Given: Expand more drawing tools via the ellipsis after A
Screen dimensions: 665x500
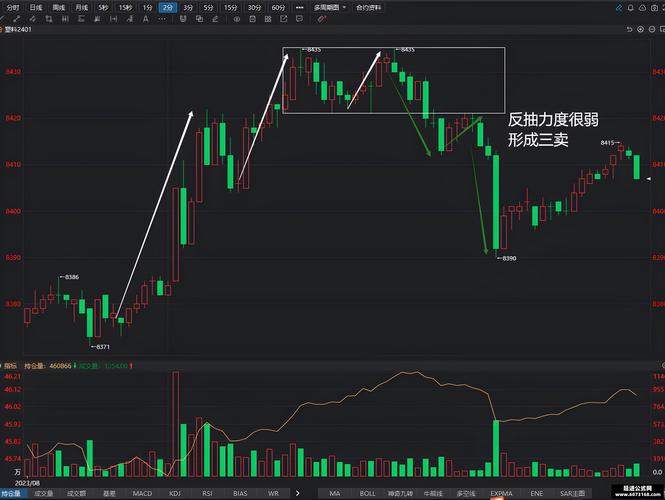Looking at the screenshot, I should point(162,19).
